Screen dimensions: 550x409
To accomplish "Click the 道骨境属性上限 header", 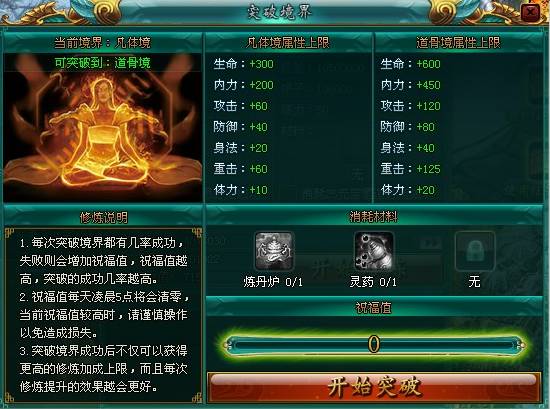I will [x=458, y=43].
